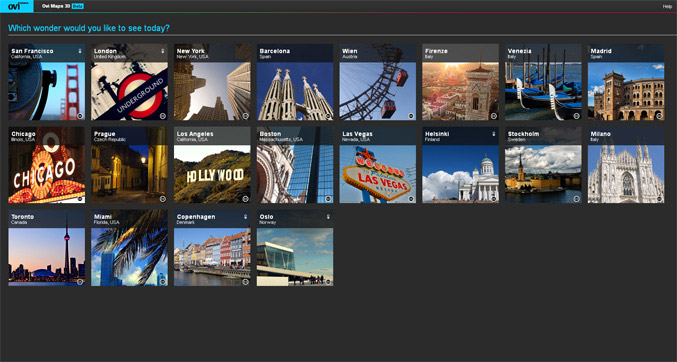Open the Barcelona Sagrada Familia thumbnail

(x=295, y=82)
